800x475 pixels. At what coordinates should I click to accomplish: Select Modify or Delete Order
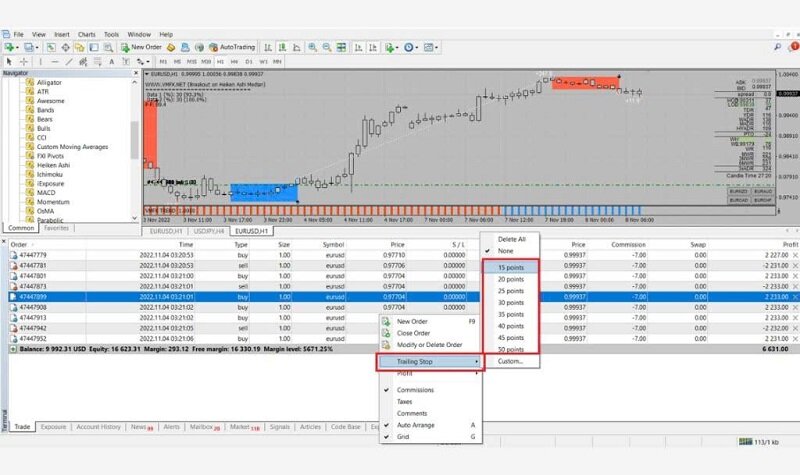(x=431, y=345)
